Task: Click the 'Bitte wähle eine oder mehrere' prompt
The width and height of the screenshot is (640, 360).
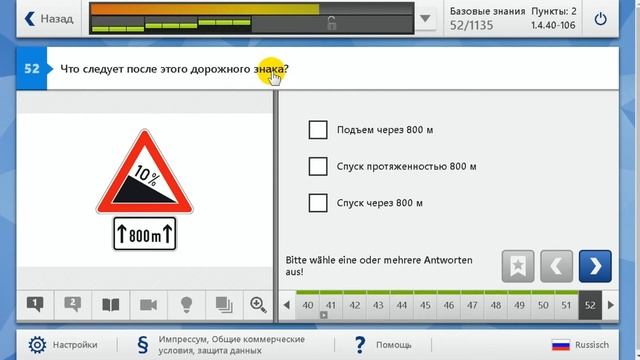Action: pos(379,266)
